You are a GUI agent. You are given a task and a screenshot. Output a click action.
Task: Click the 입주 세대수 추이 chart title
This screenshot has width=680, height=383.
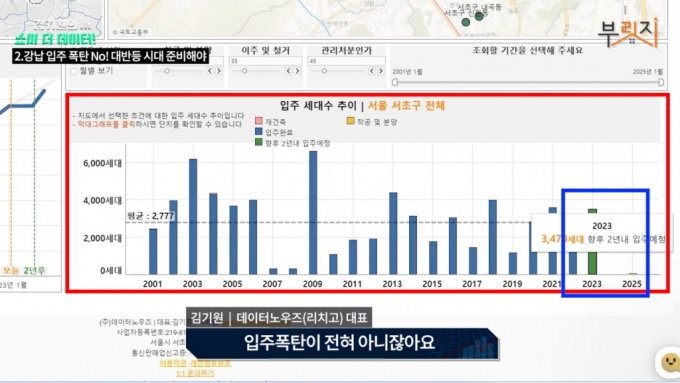pos(318,105)
